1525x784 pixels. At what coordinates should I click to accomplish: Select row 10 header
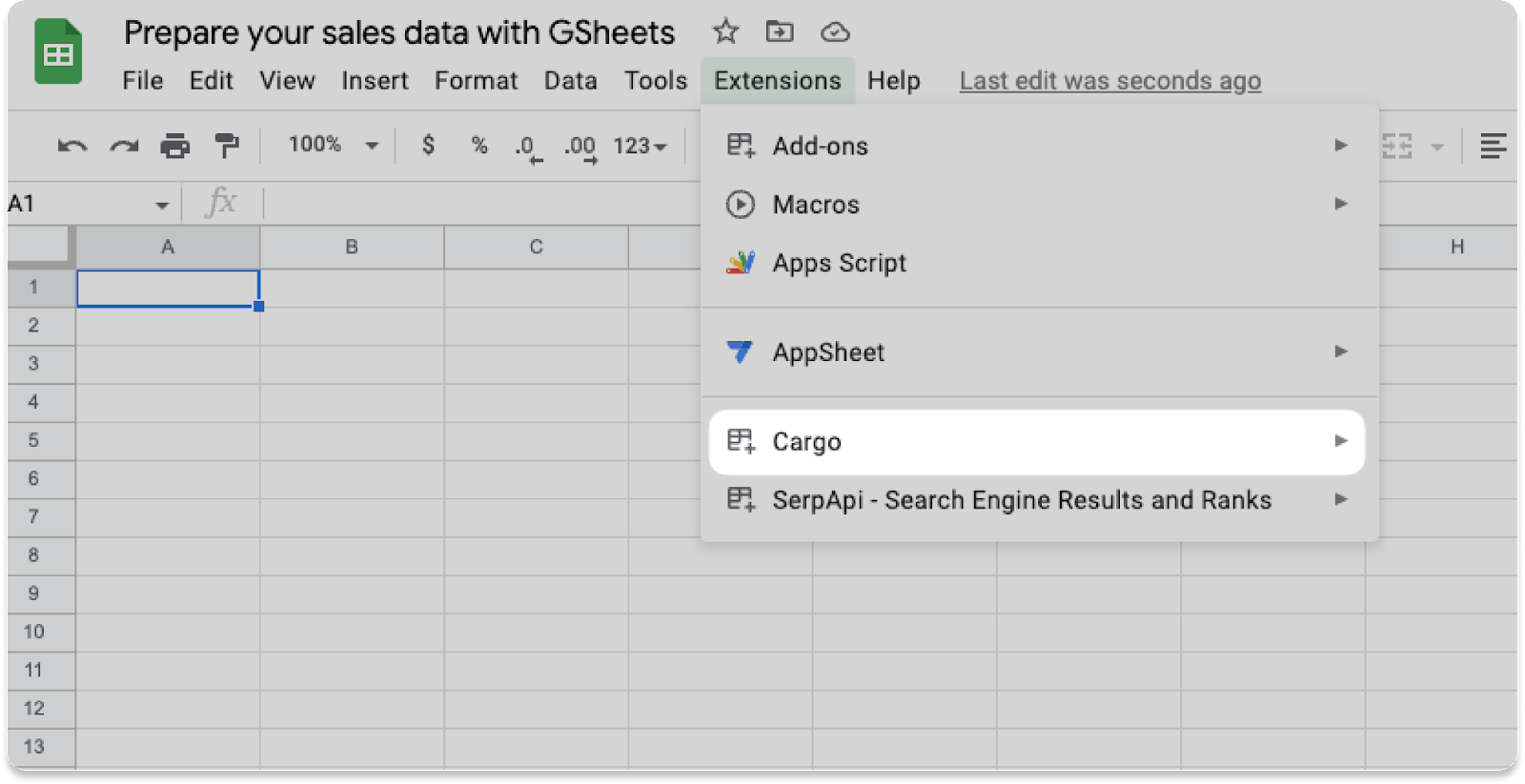point(41,633)
